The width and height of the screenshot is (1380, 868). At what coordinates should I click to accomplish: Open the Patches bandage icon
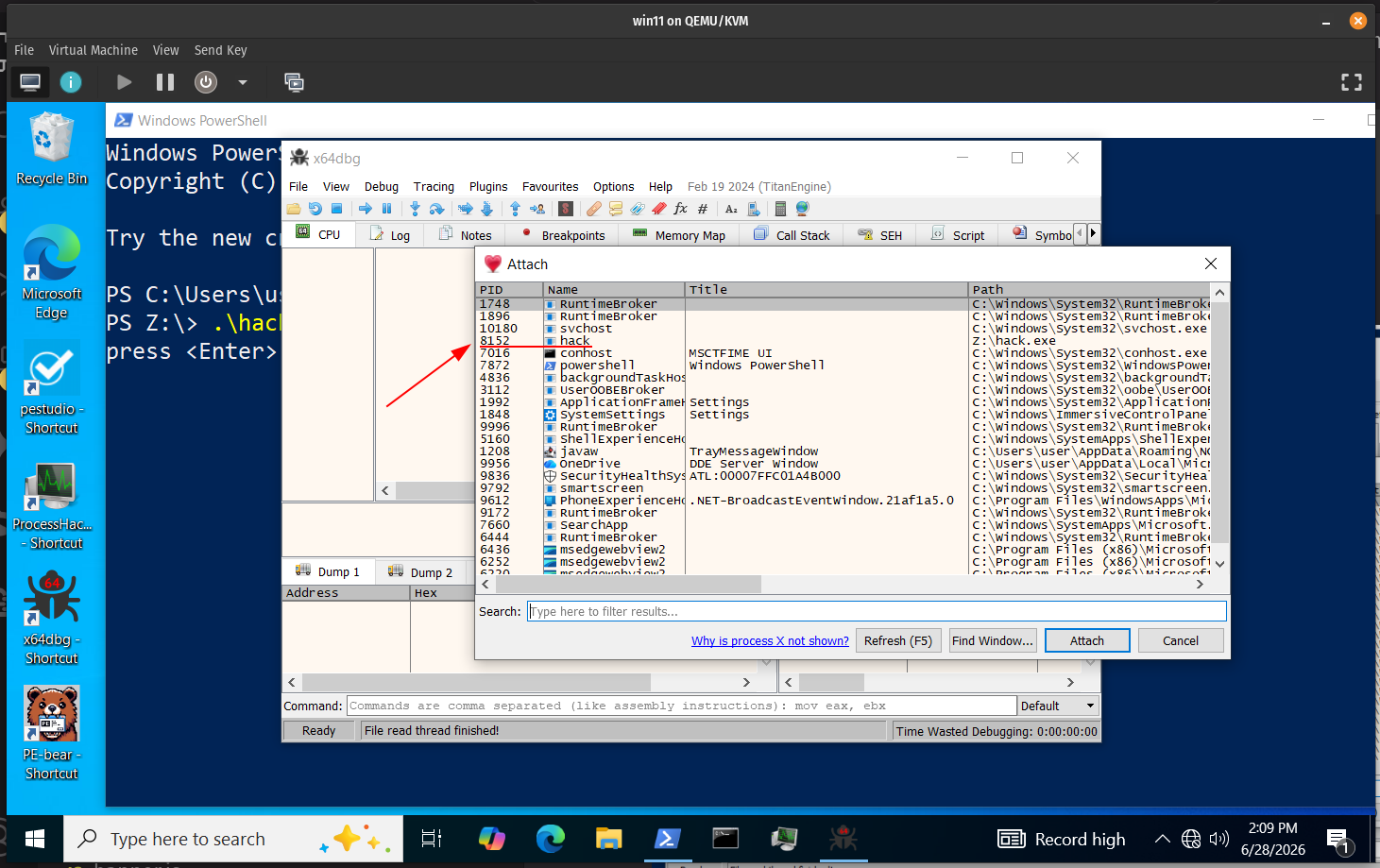(594, 209)
